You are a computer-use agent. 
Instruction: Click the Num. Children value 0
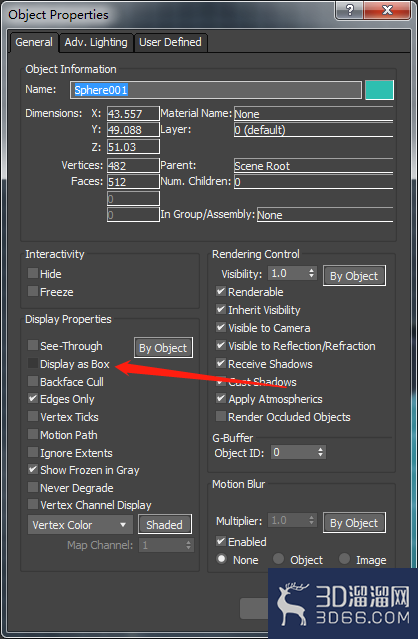[x=313, y=181]
